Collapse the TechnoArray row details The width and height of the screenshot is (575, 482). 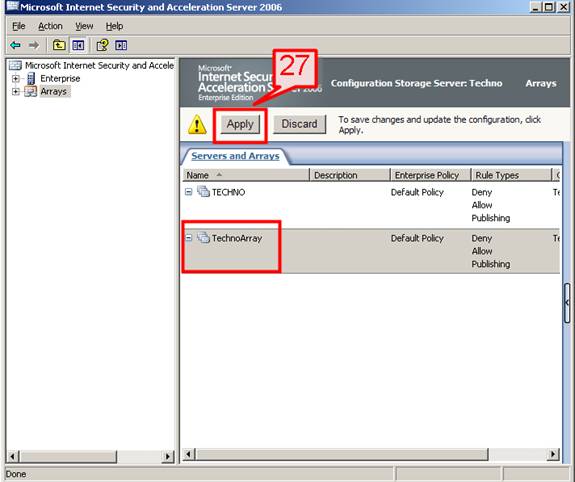coord(188,238)
